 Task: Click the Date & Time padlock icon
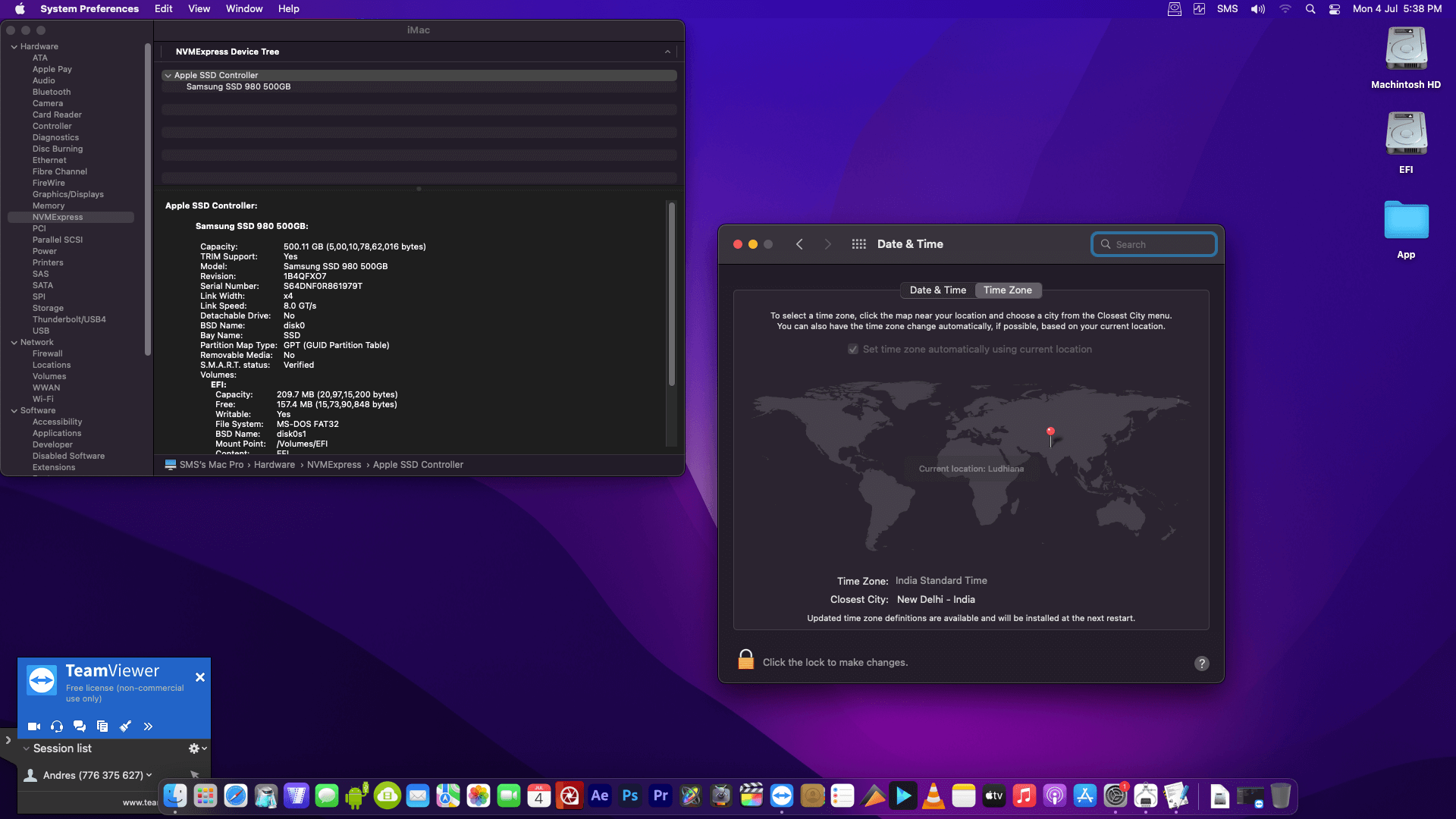pos(746,660)
